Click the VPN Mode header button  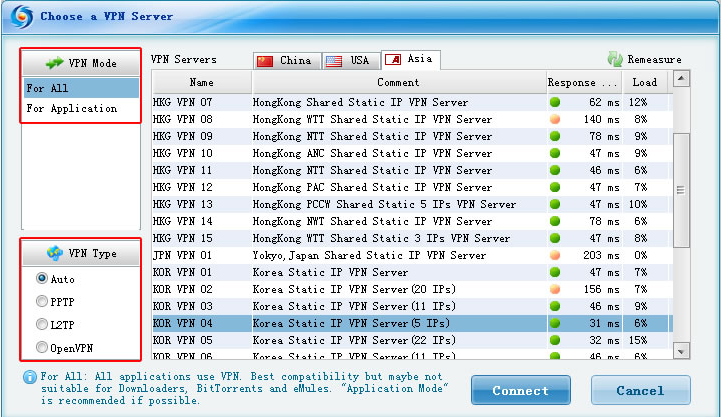[81, 63]
